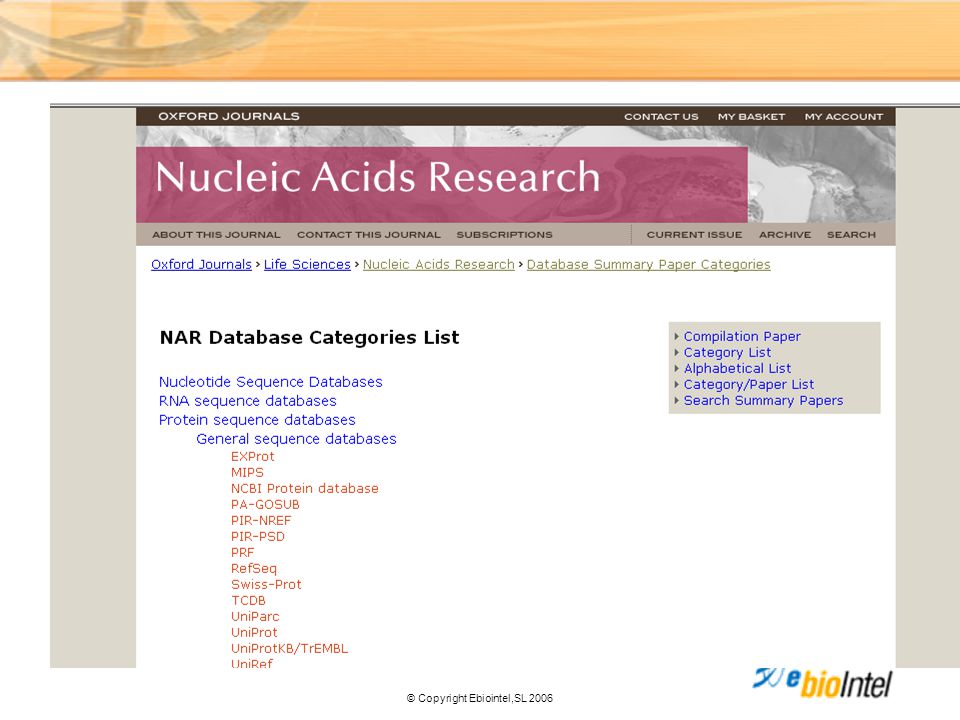Open the PIR-PSD entry
Viewport: 960px width, 720px height.
coord(258,536)
